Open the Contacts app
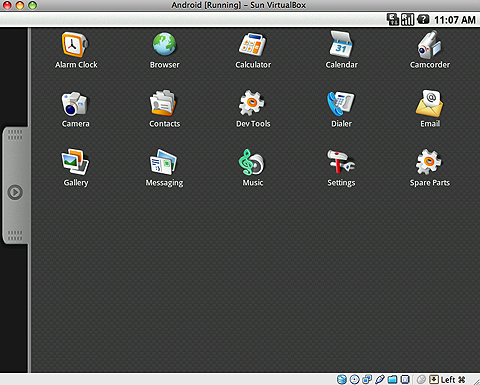This screenshot has height=385, width=480. (164, 109)
